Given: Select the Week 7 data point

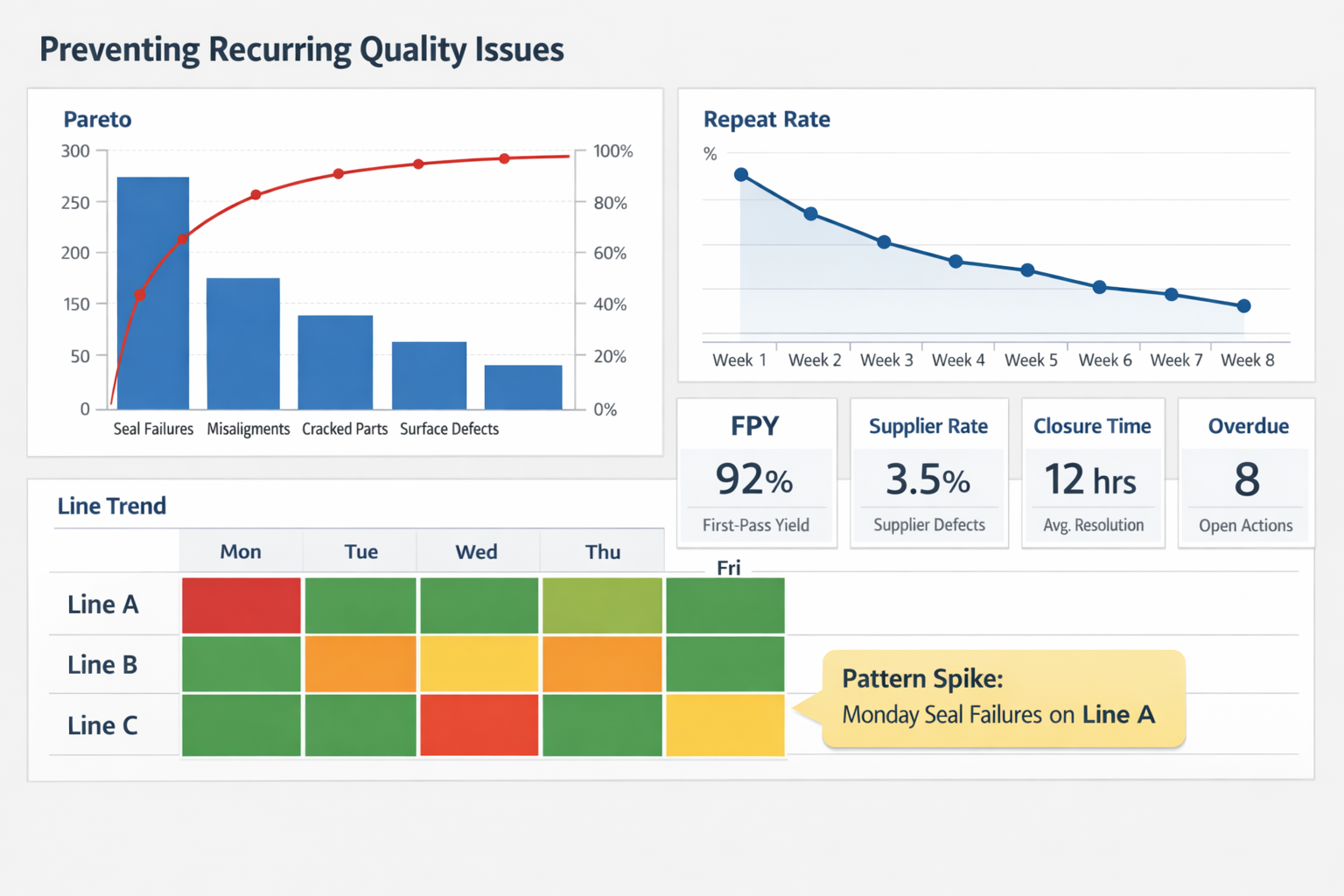Looking at the screenshot, I should pos(1172,295).
